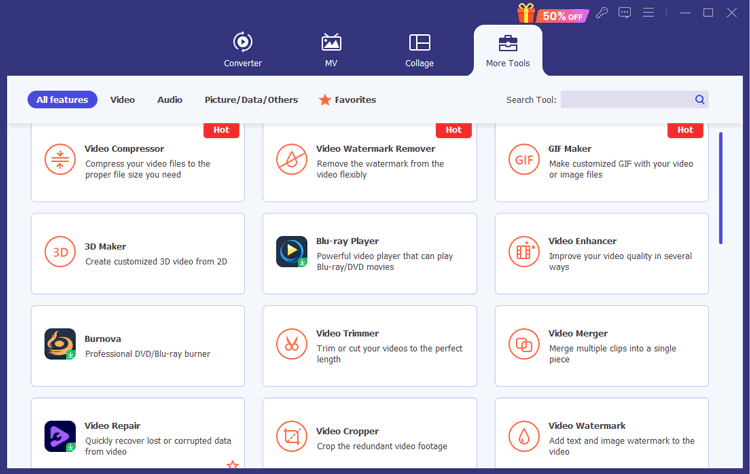Click the '3D Maker' title text
Screen dimensions: 750x474
tap(105, 246)
